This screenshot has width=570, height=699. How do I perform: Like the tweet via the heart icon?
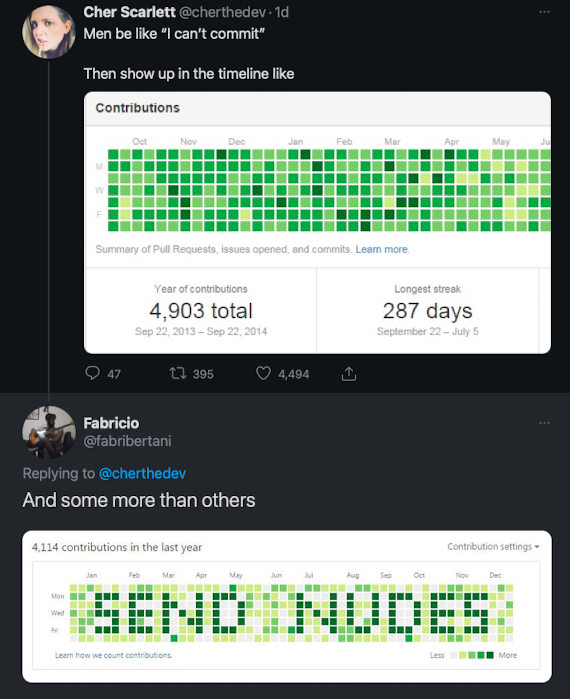(263, 373)
